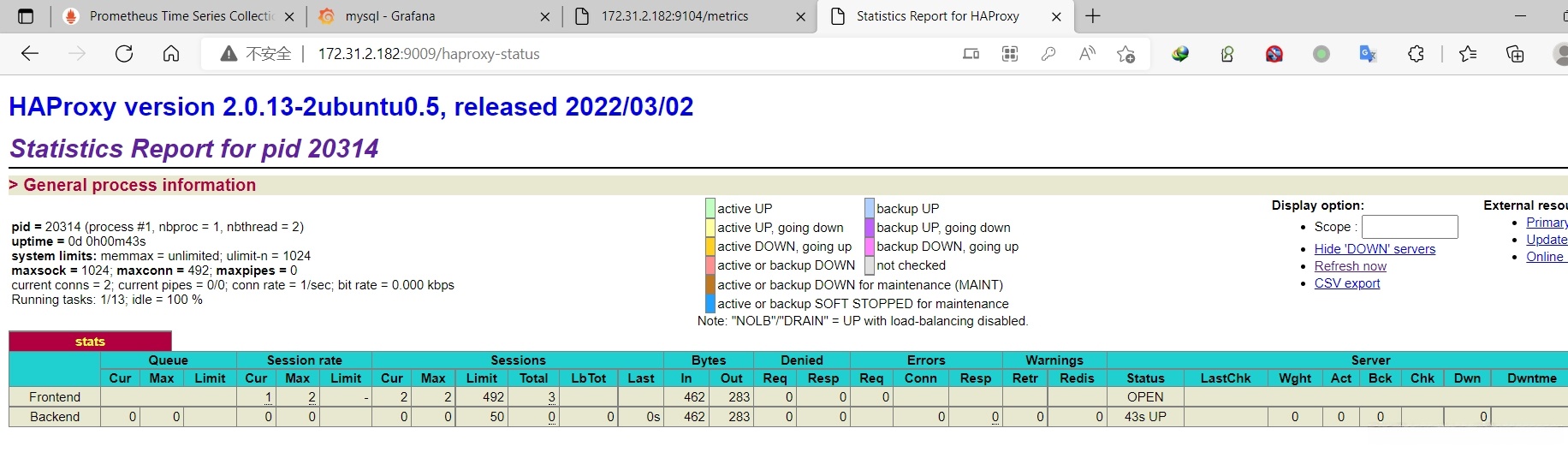1568x452 pixels.
Task: Open the green outlined extension icon
Action: pyautogui.click(x=1227, y=54)
